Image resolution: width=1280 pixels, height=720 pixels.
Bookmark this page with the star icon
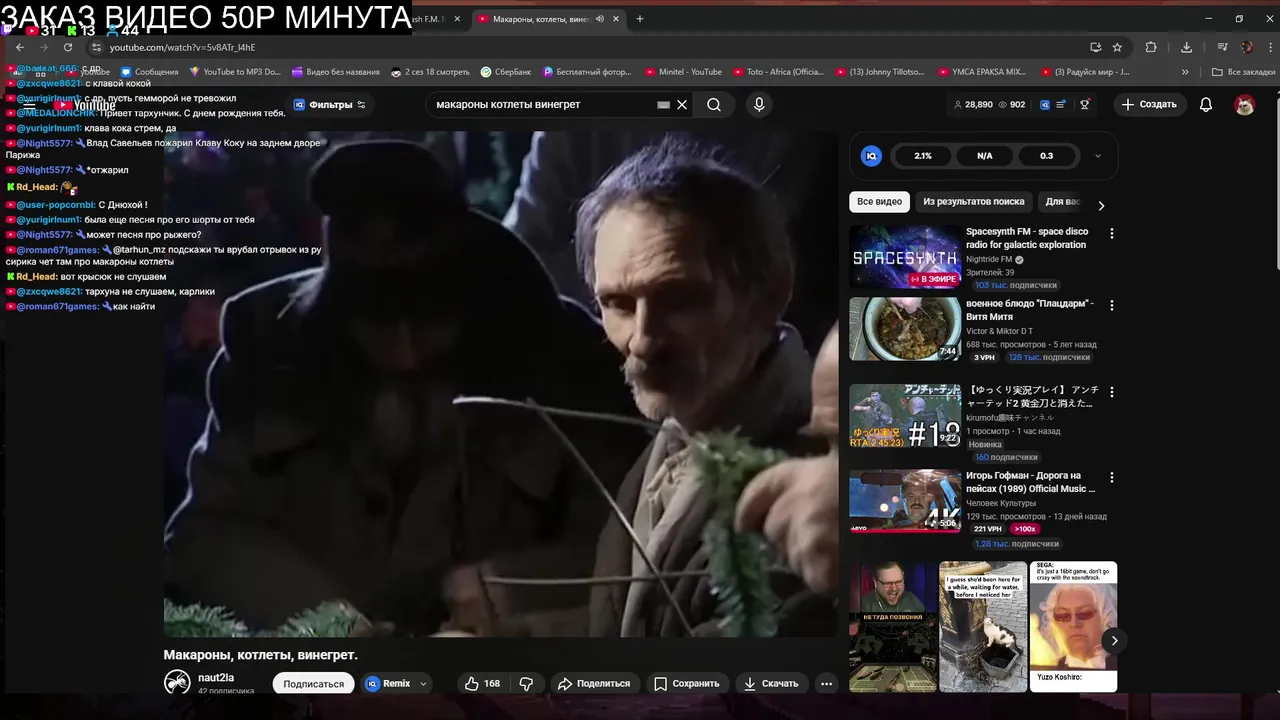point(1117,47)
